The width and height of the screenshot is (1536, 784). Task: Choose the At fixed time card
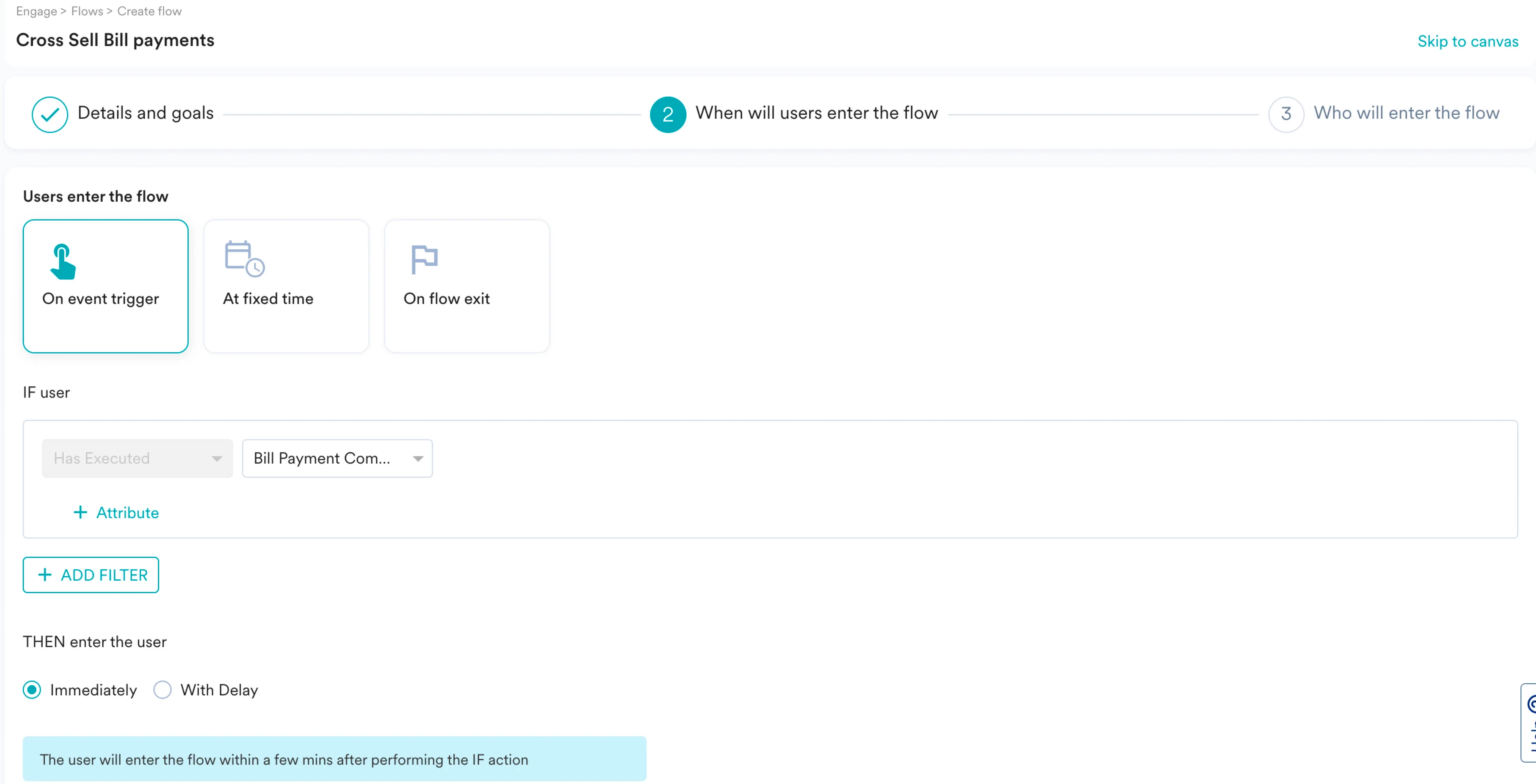coord(286,286)
